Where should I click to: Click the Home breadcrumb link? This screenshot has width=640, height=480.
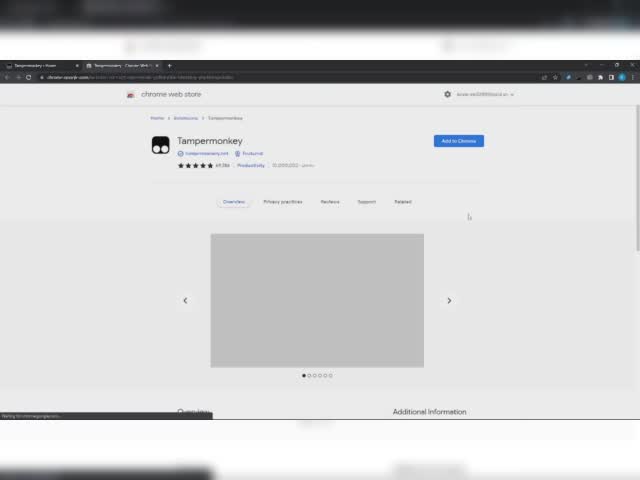[157, 118]
